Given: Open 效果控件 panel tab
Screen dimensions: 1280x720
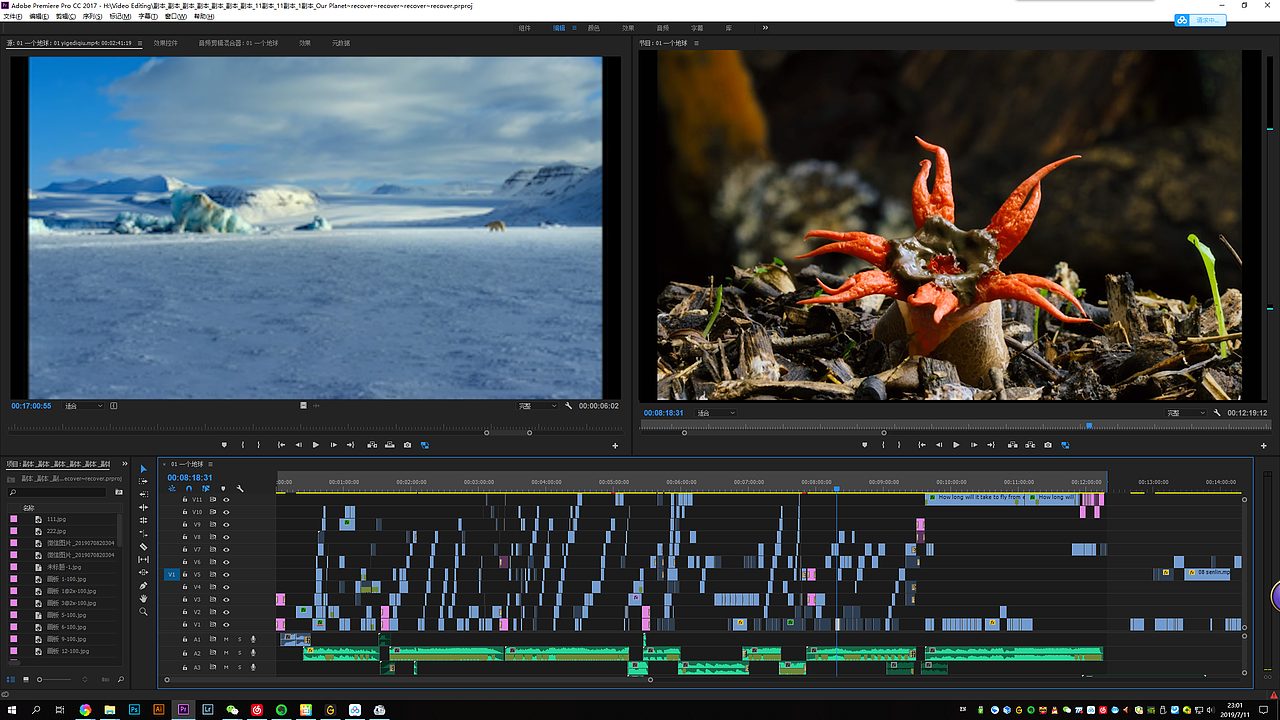Looking at the screenshot, I should pyautogui.click(x=166, y=43).
